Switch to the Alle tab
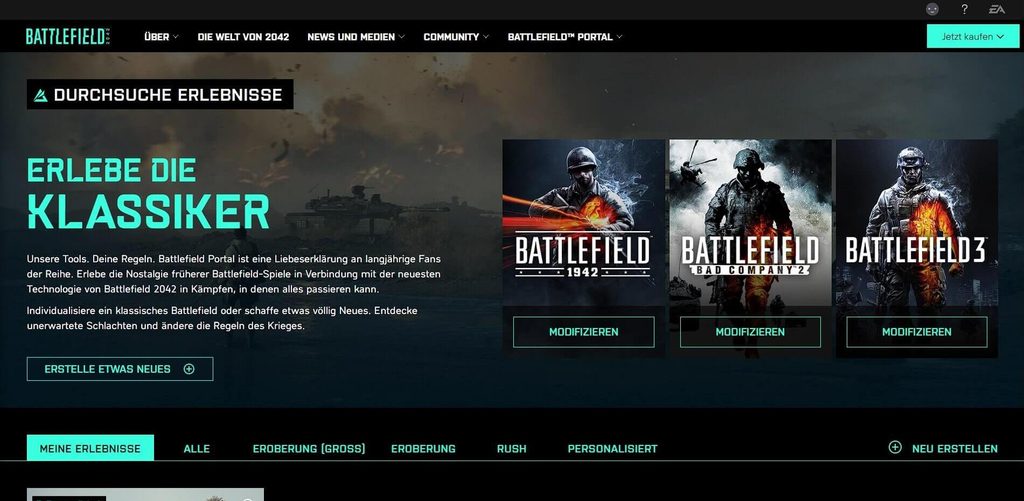 197,449
